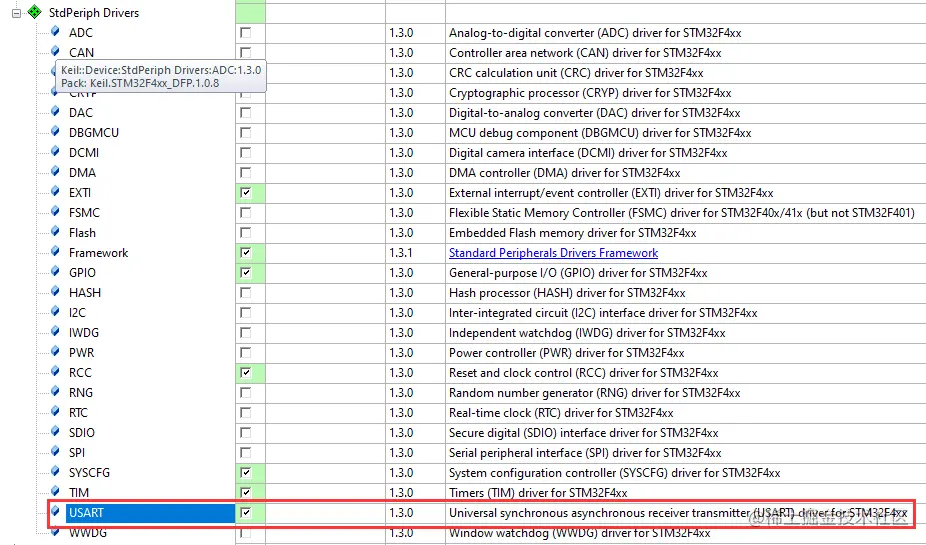Click the blue component icon beside RTC
The width and height of the screenshot is (926, 545).
(x=56, y=412)
